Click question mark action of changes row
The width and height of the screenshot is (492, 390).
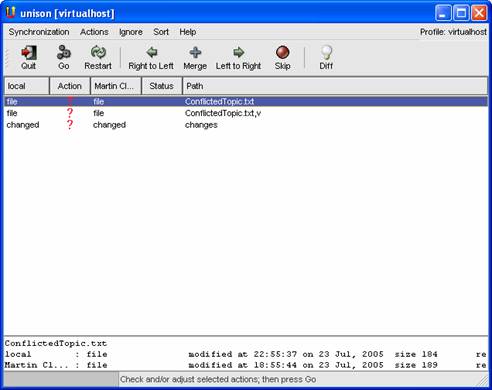pyautogui.click(x=70, y=125)
